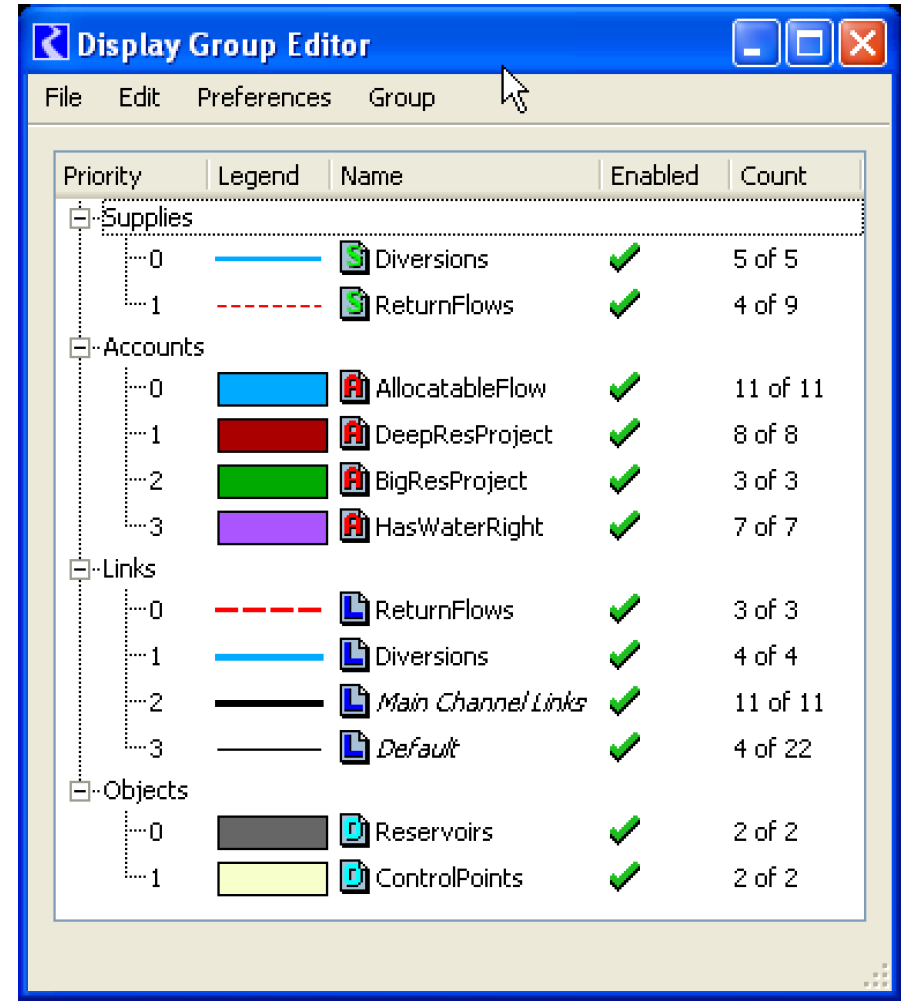Click the S icon next to Supplies ReturnFlows

click(x=355, y=305)
